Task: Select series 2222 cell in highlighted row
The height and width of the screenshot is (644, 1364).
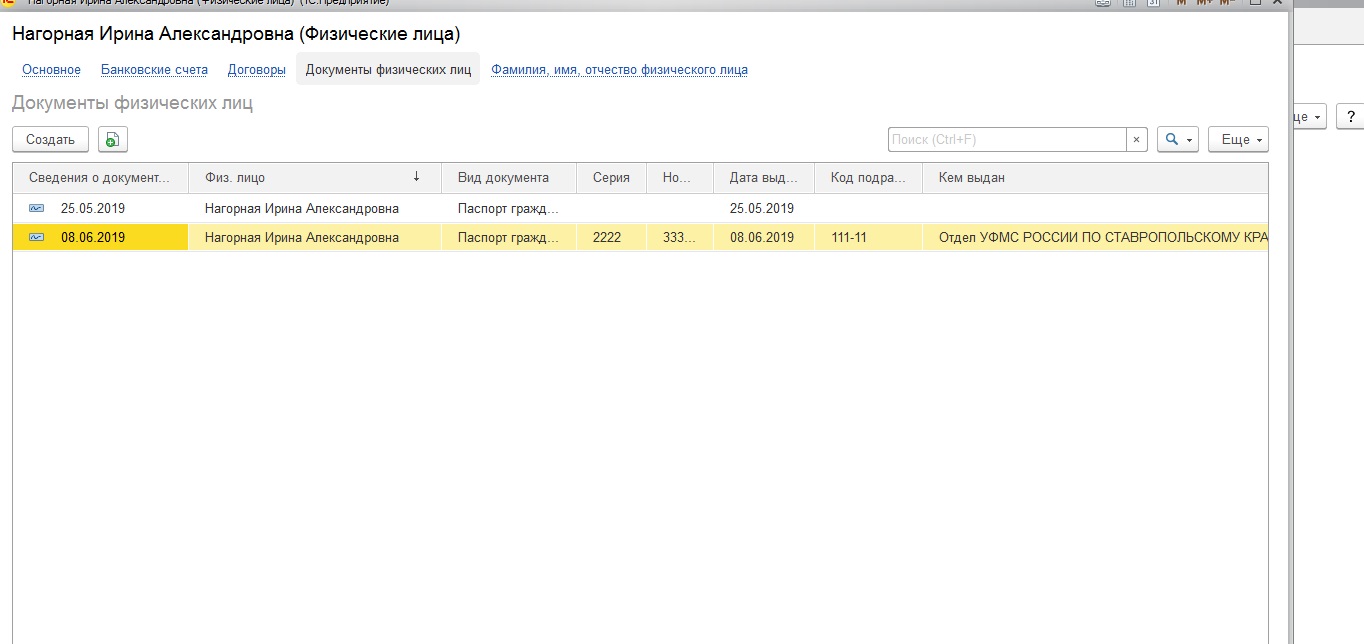Action: coord(607,238)
